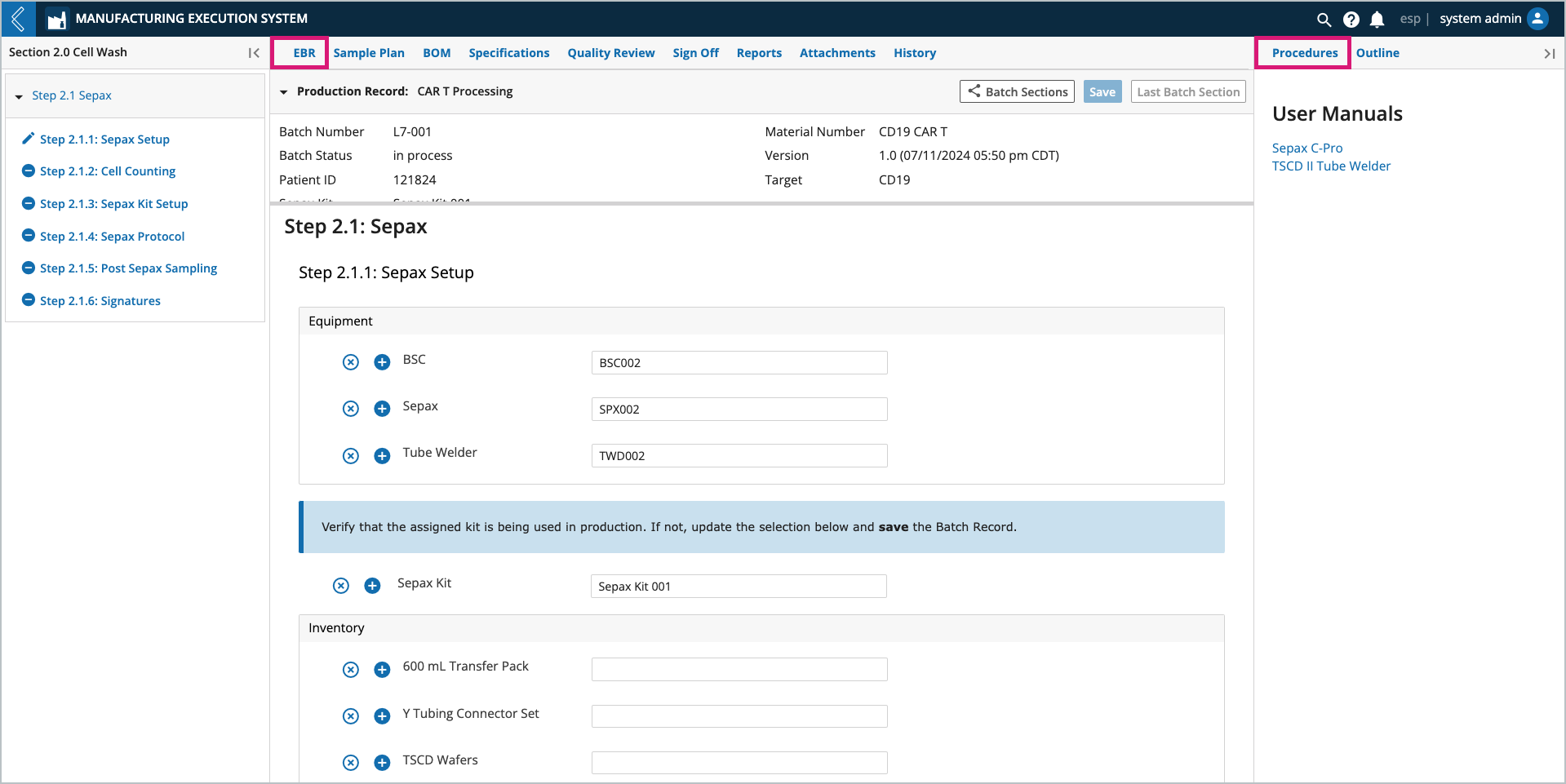This screenshot has height=784, width=1566.
Task: Go to Step 2.1.1: Sepax Setup
Action: (104, 140)
